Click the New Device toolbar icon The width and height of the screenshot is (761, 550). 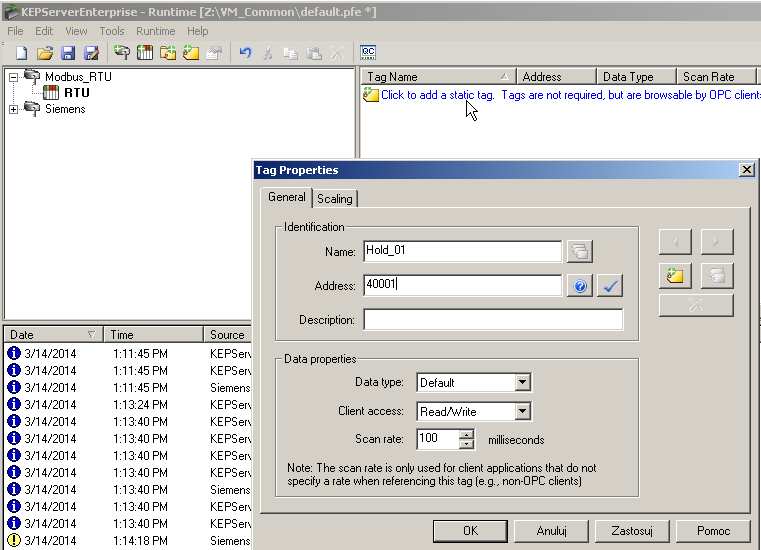click(x=145, y=52)
